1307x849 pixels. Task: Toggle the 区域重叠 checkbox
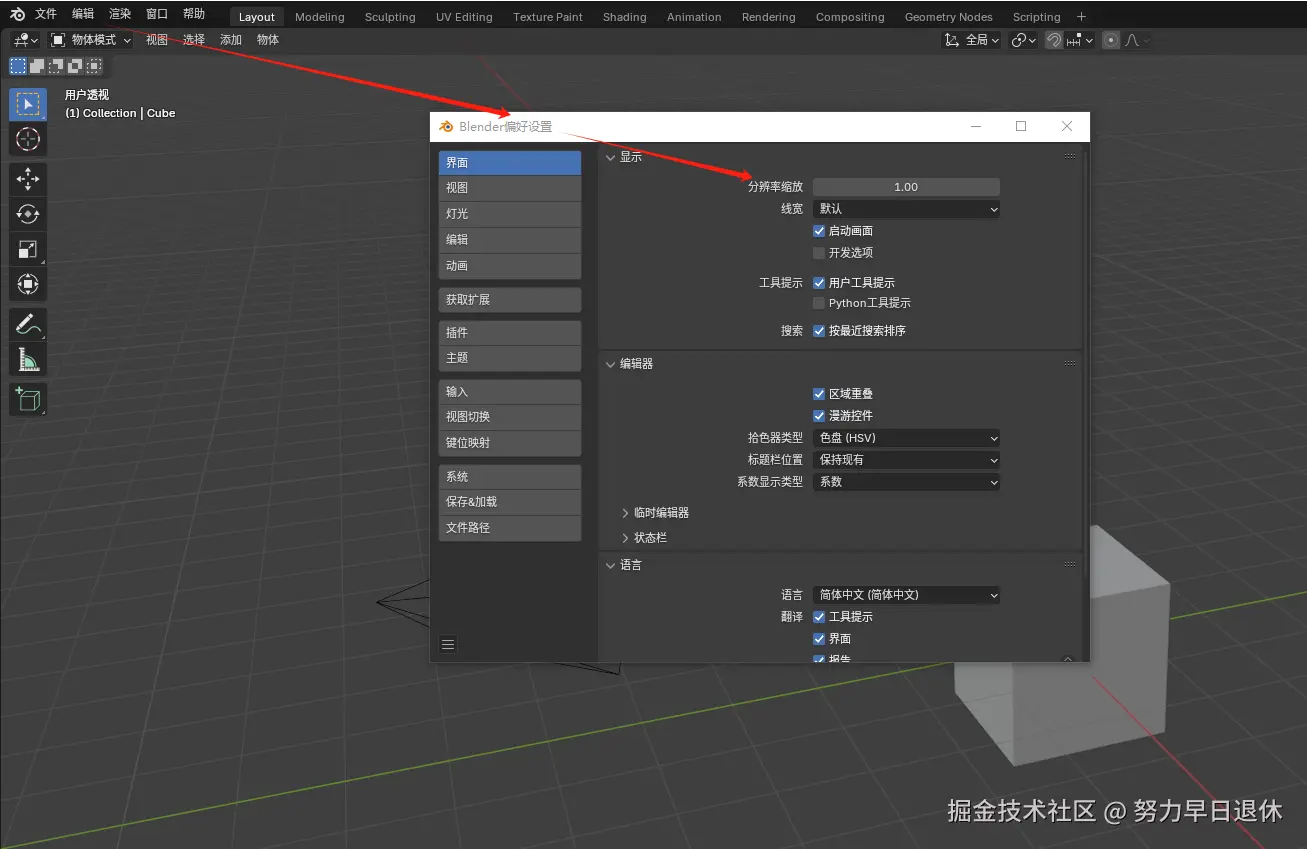pos(819,394)
